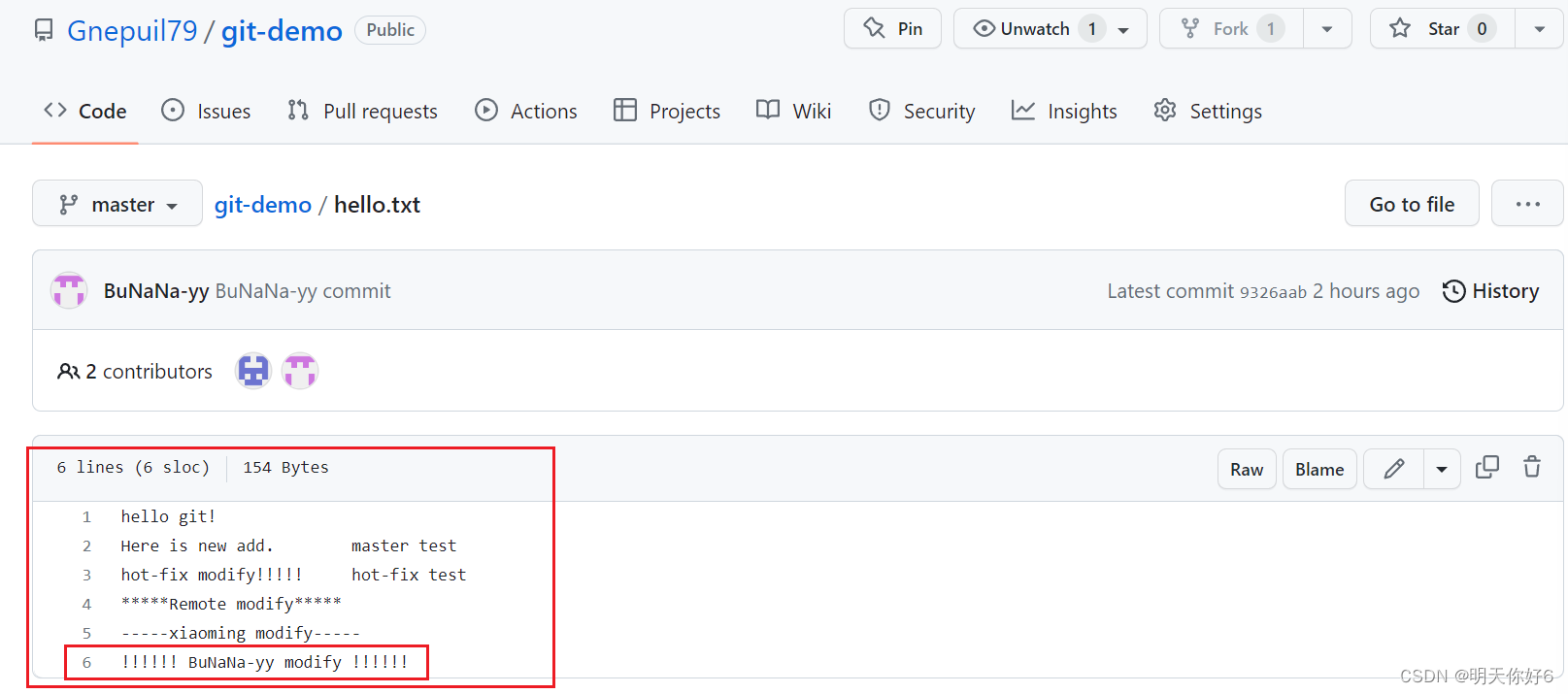Click line number 6
Screen dimensions: 1568x694
tap(86, 663)
